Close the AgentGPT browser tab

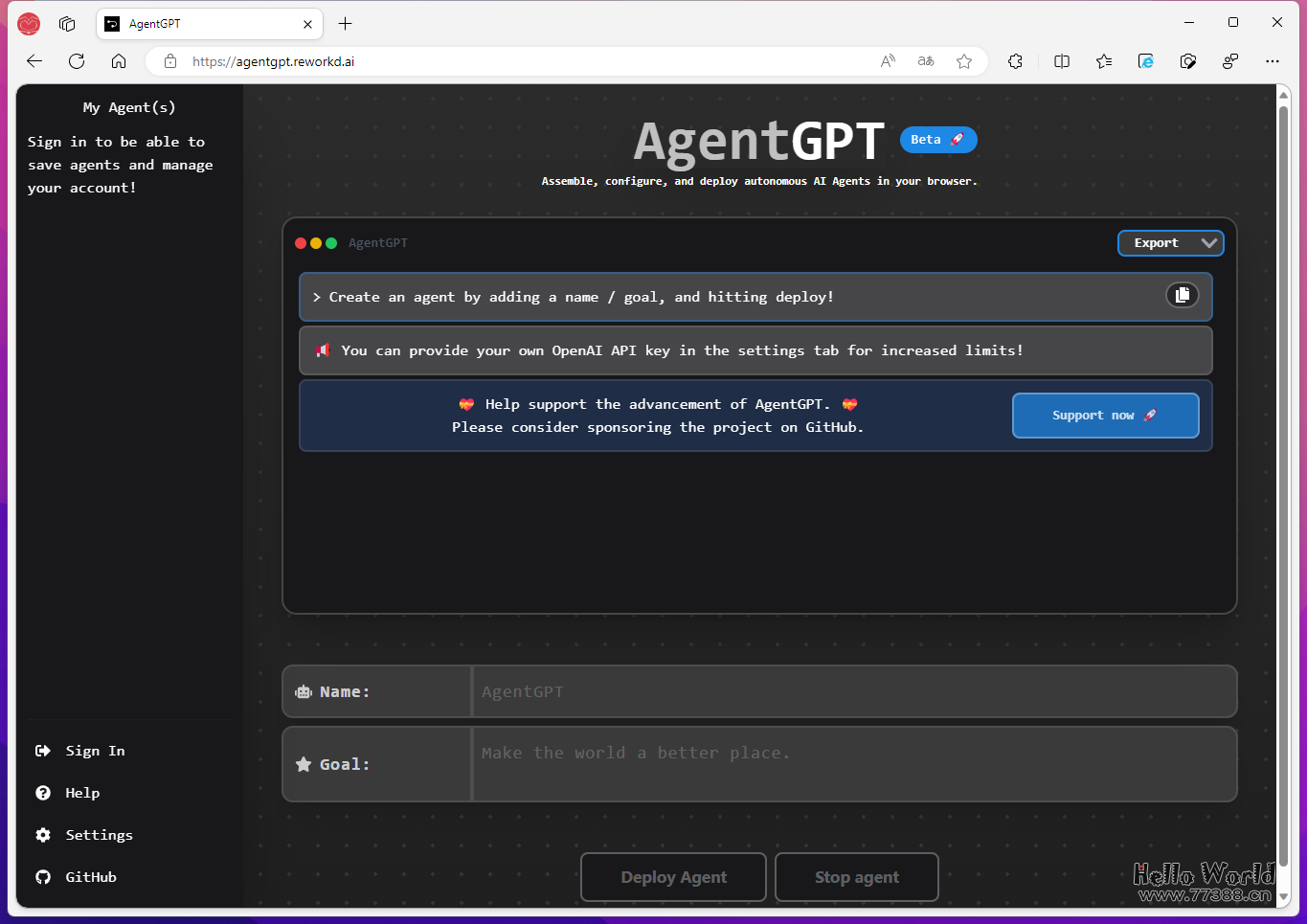(x=307, y=24)
